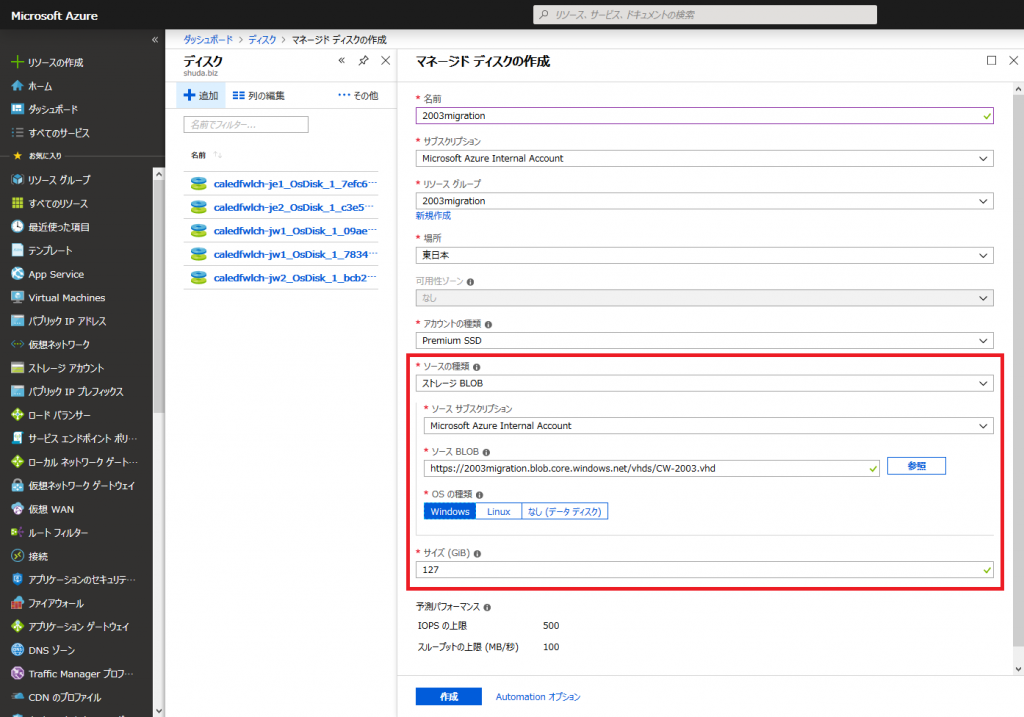Click Browse (参照) button for source BLOB
1024x717 pixels.
click(916, 466)
